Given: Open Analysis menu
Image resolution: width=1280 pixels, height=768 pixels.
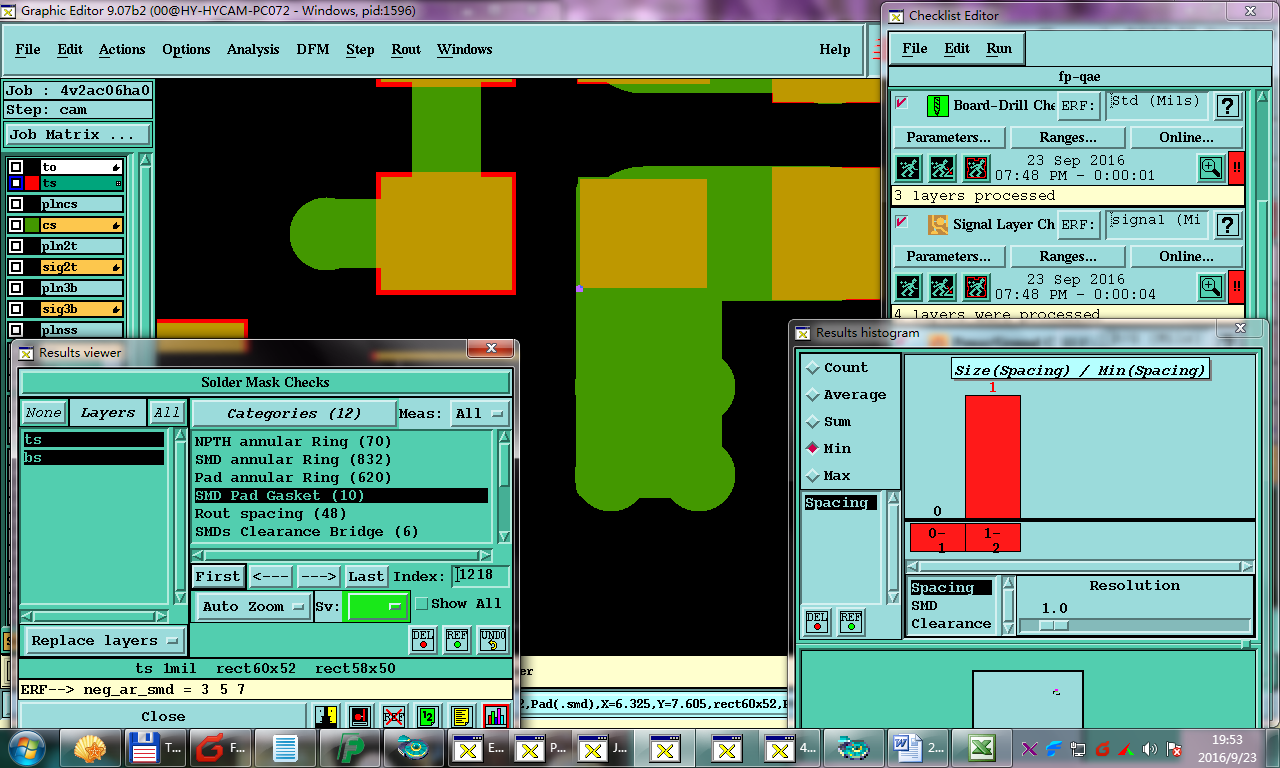Looking at the screenshot, I should pos(253,49).
